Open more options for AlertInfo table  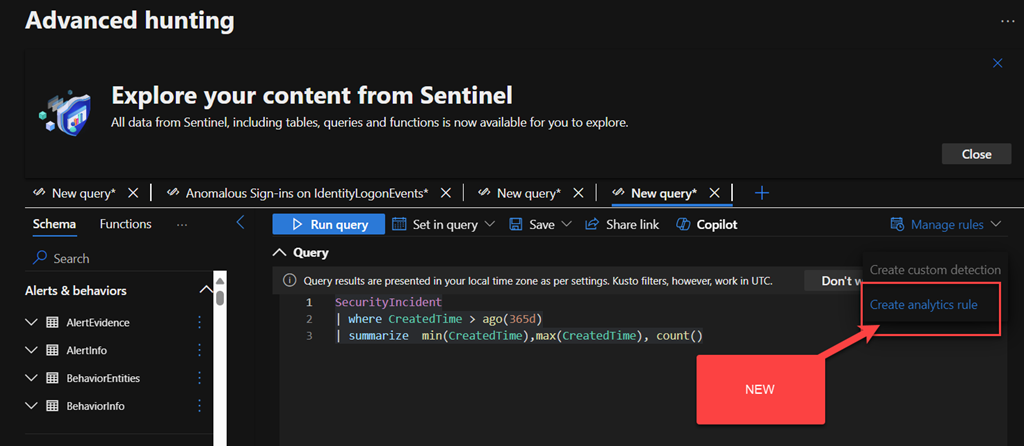(x=198, y=351)
